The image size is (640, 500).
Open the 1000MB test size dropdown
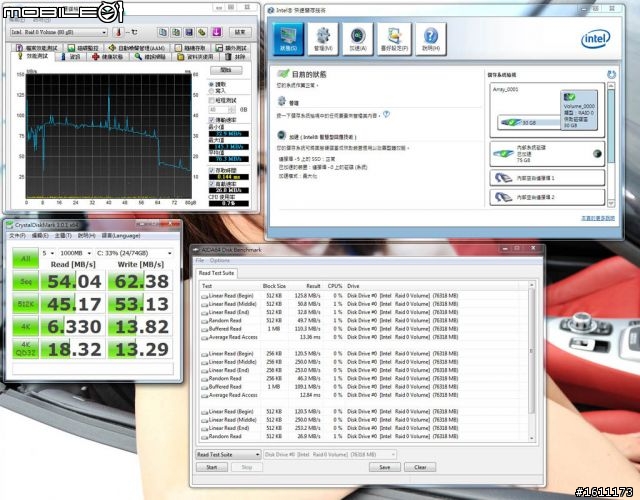pos(75,253)
